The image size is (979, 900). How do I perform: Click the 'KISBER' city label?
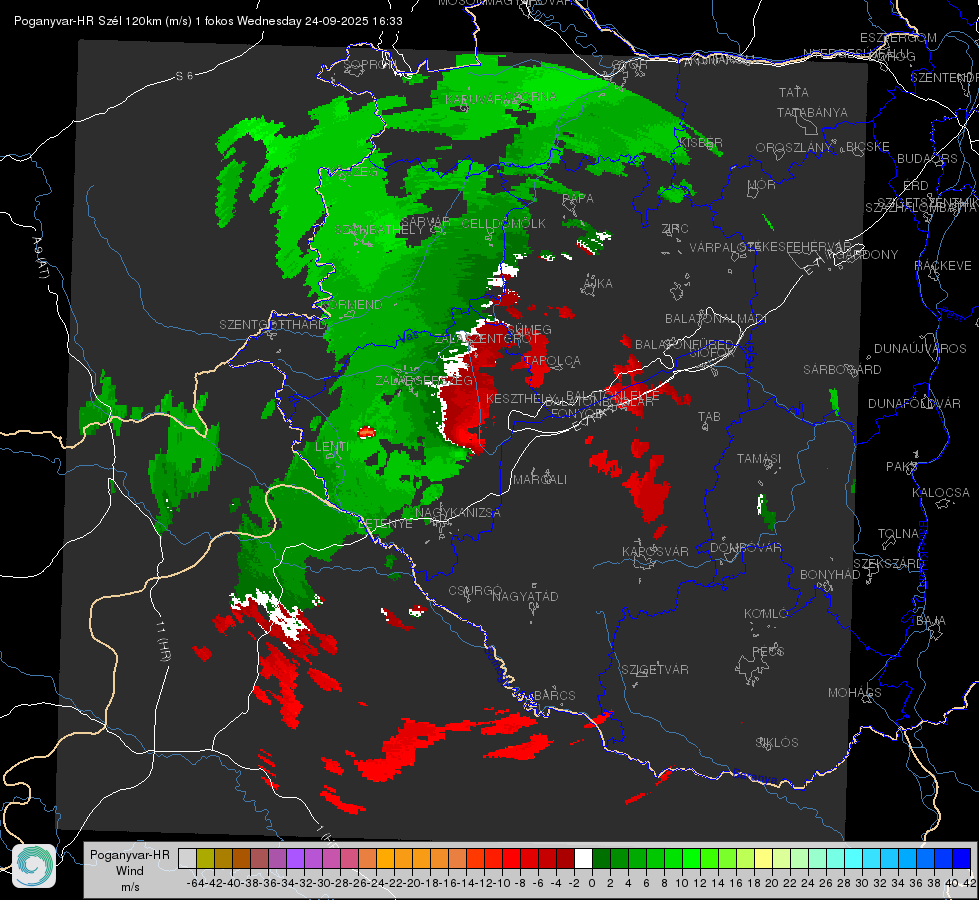701,143
